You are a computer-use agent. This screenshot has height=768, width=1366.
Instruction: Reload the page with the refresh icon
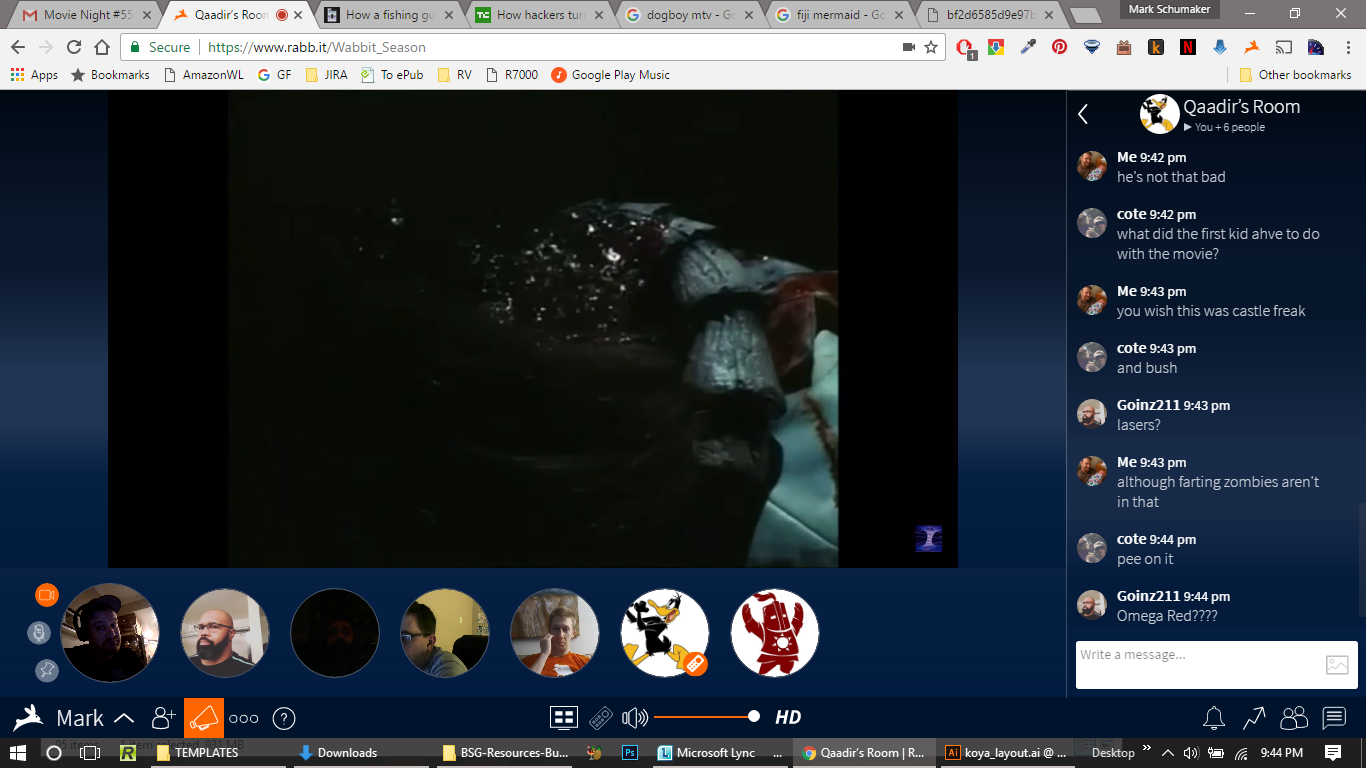pos(74,47)
